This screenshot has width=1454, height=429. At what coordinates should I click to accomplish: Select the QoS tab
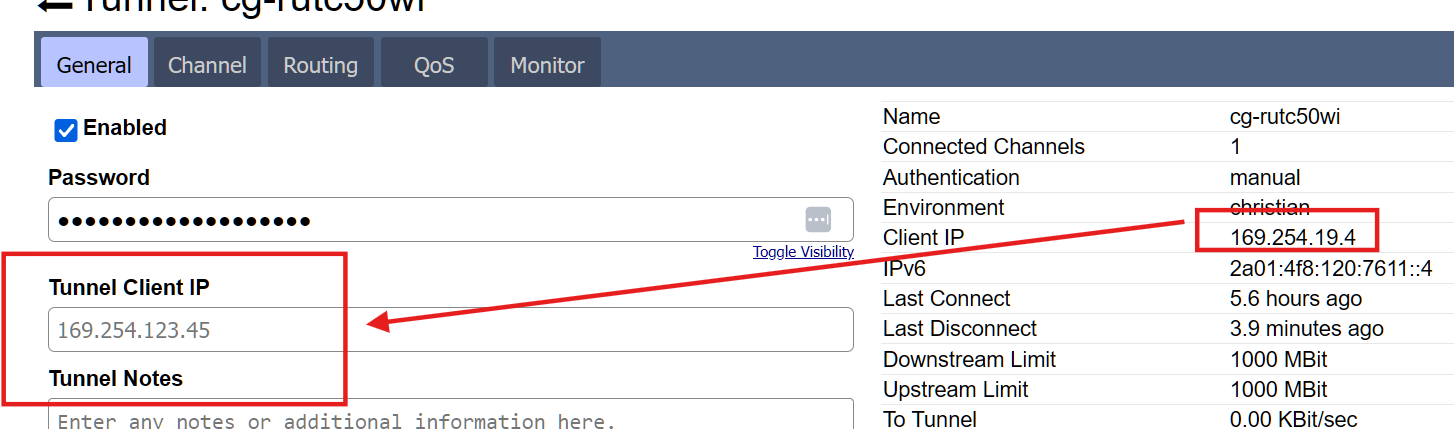point(434,65)
